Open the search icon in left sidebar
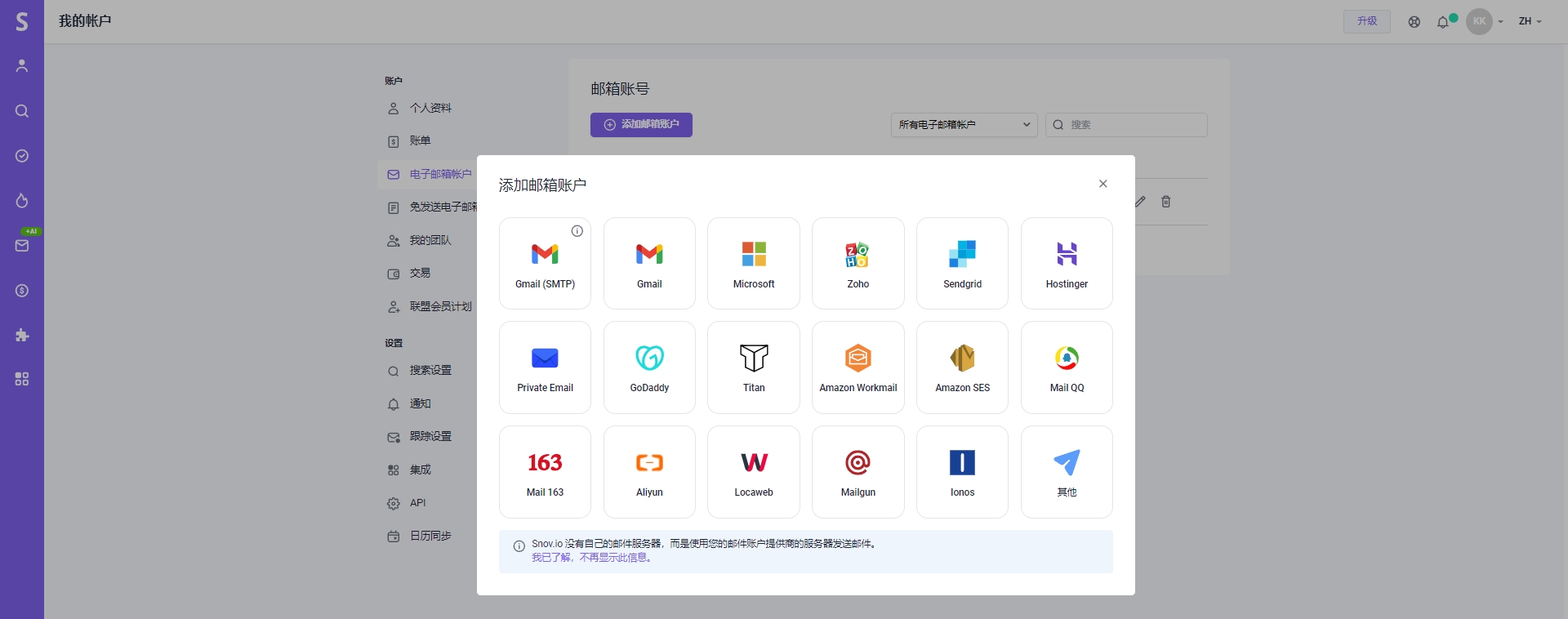The width and height of the screenshot is (1568, 619). [x=22, y=111]
